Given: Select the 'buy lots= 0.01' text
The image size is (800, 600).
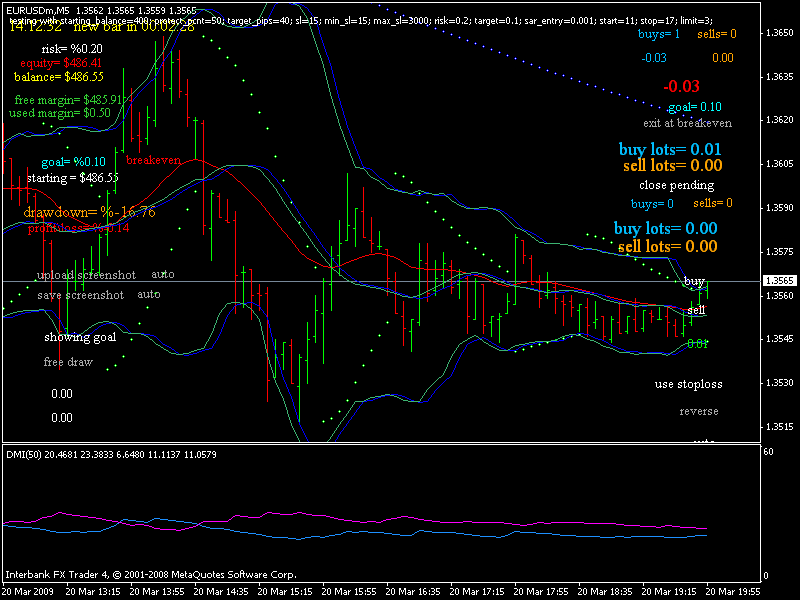Looking at the screenshot, I should pyautogui.click(x=670, y=149).
